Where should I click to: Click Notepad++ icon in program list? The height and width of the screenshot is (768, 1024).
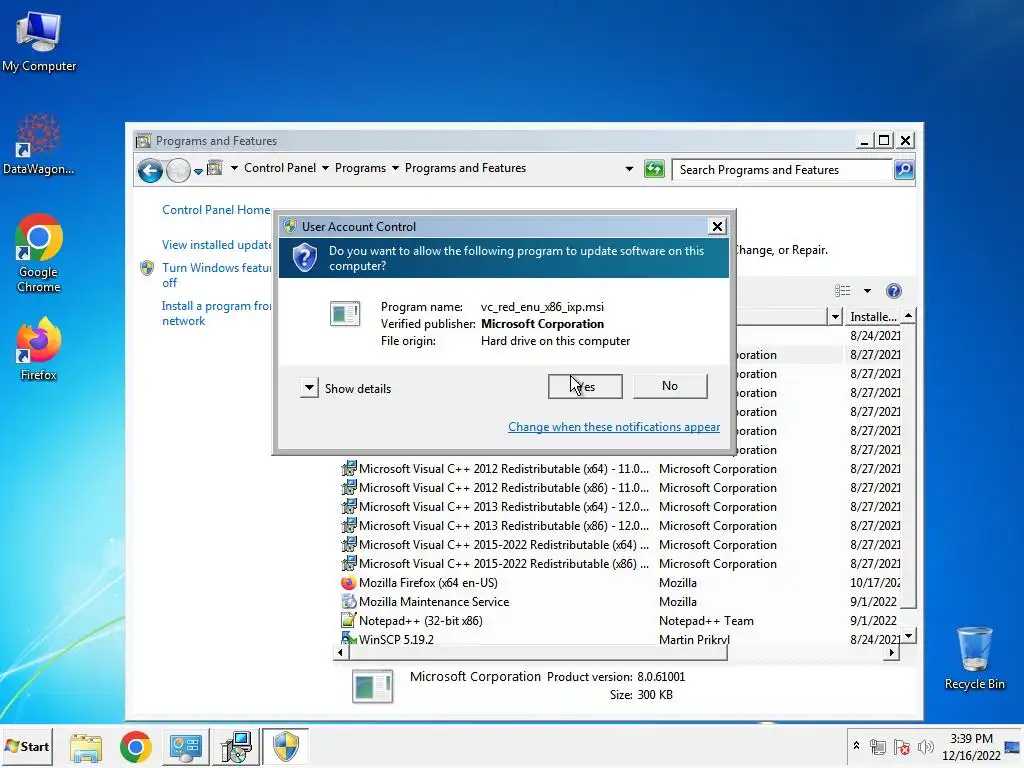(x=349, y=620)
